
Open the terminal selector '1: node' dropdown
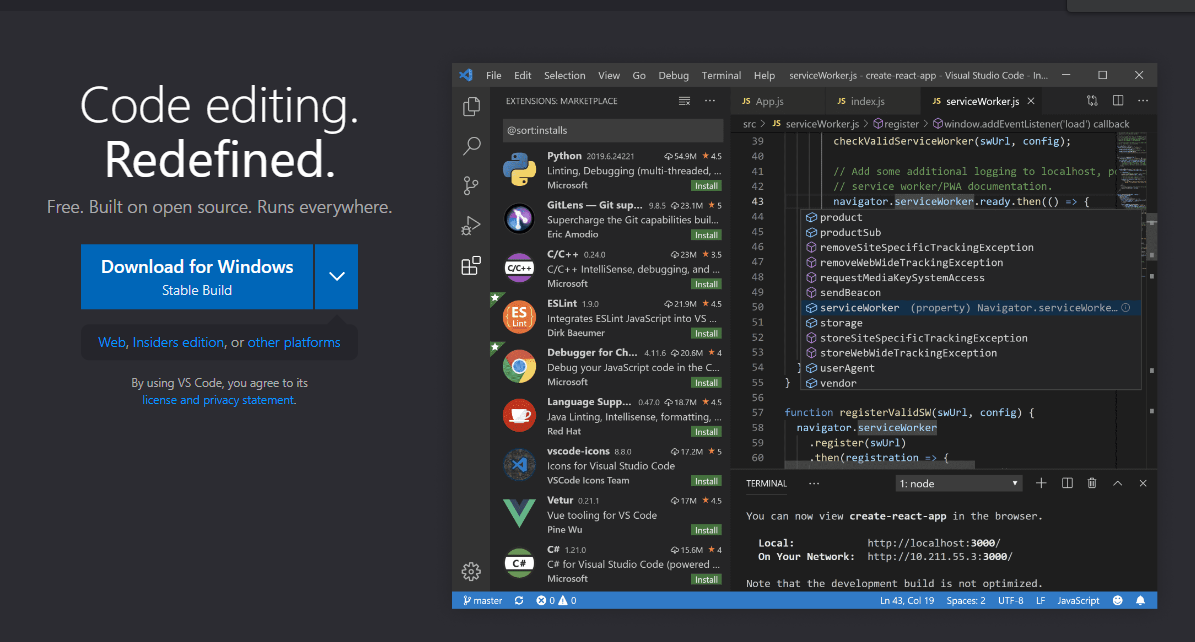pos(959,483)
